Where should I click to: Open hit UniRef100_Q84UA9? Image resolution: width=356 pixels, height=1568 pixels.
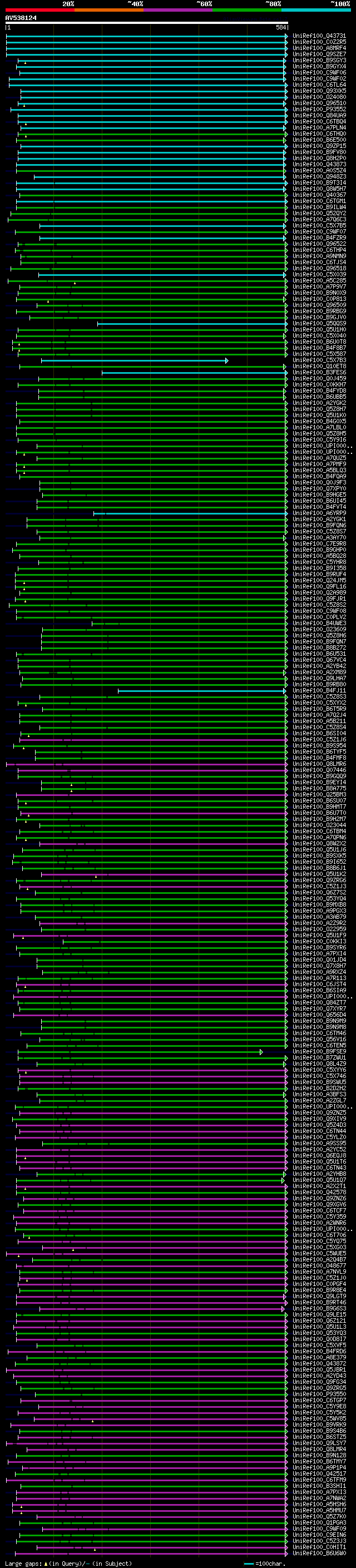coord(319,115)
